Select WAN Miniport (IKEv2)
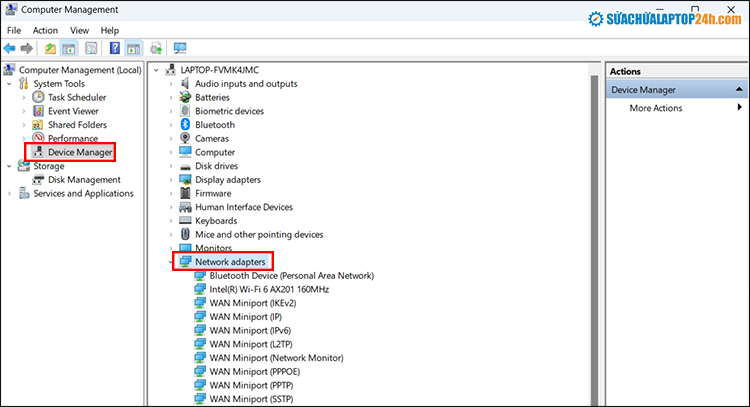The height and width of the screenshot is (407, 750). pos(253,303)
